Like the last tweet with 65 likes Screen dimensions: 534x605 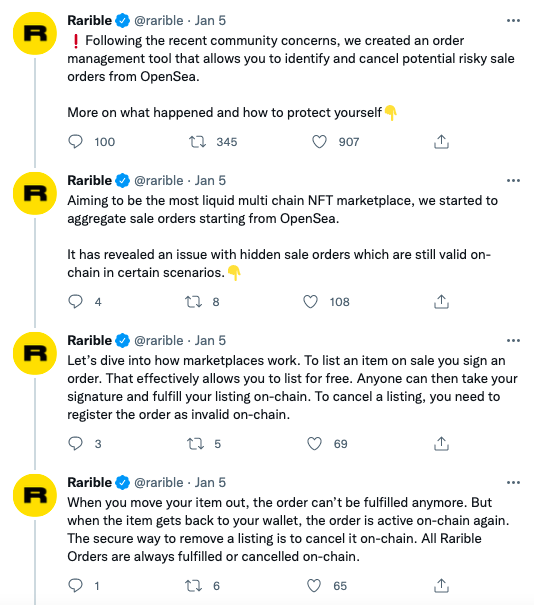pos(314,586)
